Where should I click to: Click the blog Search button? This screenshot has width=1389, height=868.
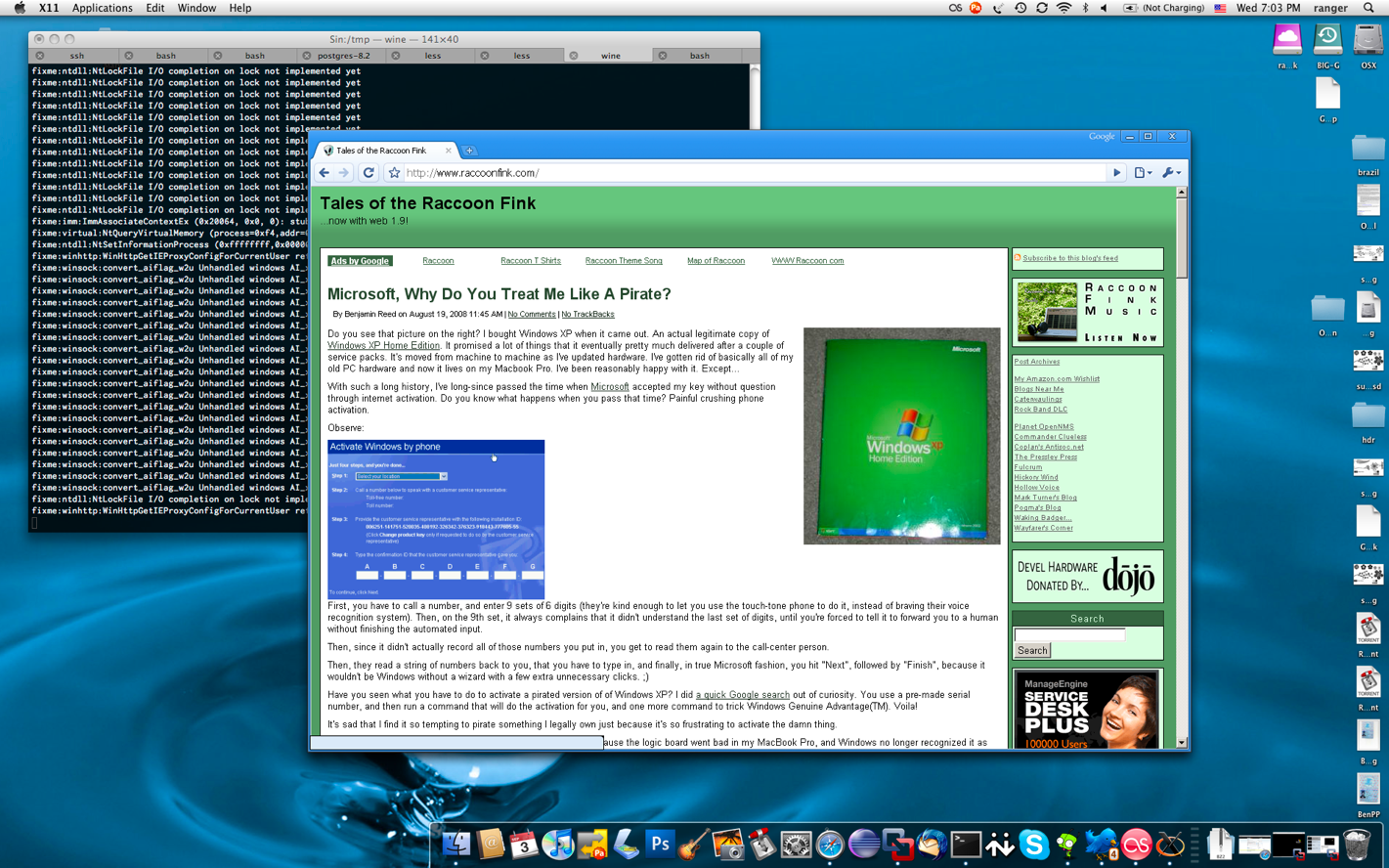pyautogui.click(x=1032, y=650)
